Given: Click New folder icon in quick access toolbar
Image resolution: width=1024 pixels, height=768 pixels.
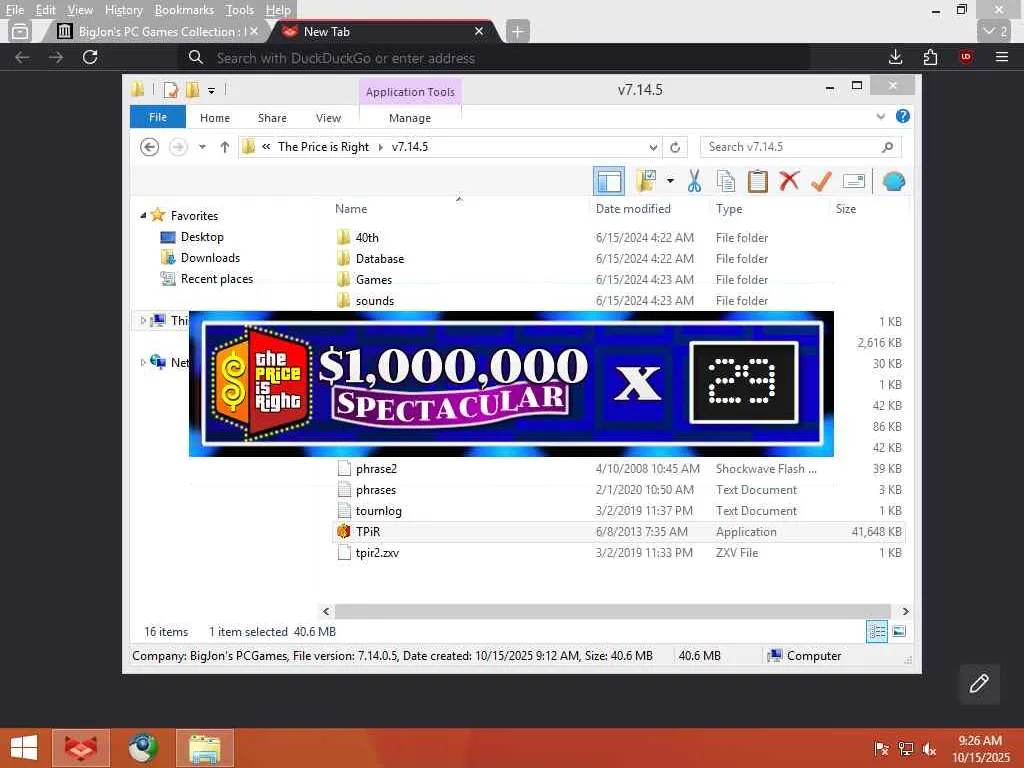Looking at the screenshot, I should [192, 90].
